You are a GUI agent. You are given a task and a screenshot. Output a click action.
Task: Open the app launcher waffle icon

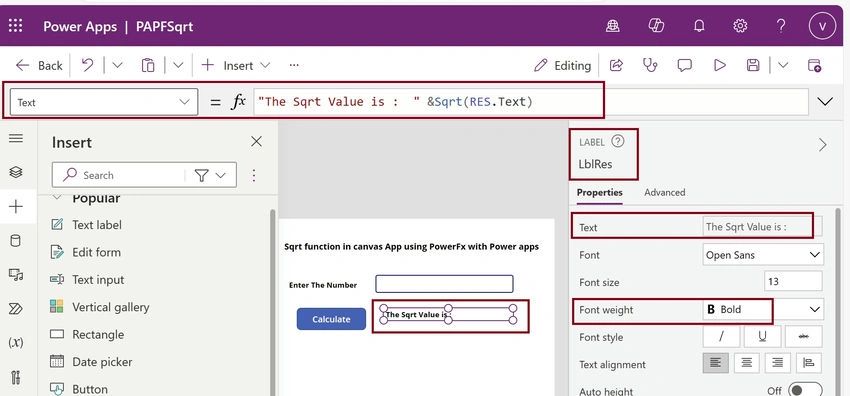[x=16, y=26]
